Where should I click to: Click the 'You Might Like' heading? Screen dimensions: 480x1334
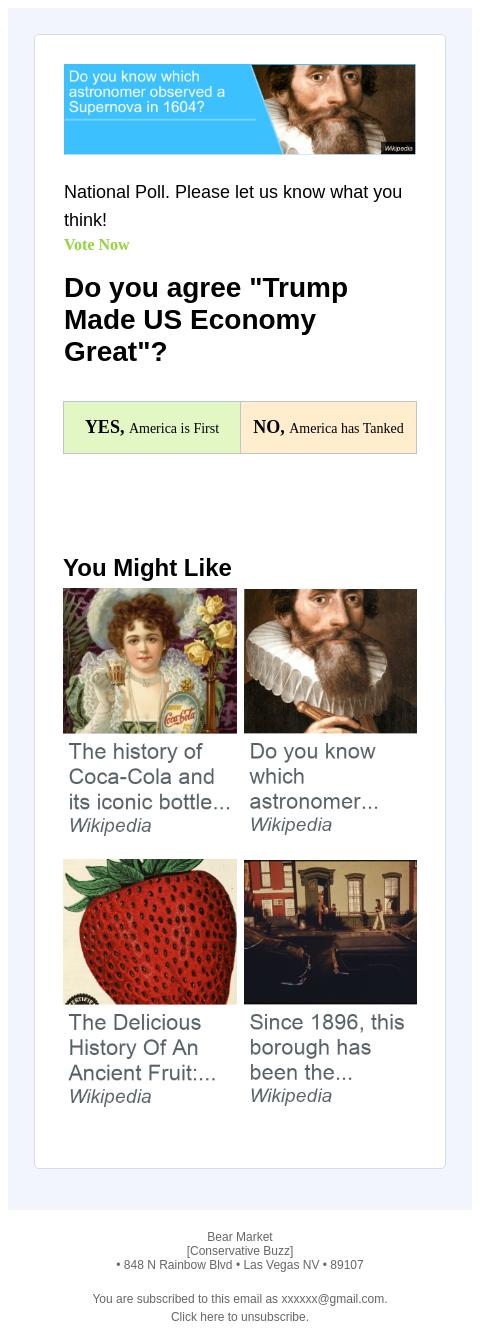pyautogui.click(x=147, y=568)
